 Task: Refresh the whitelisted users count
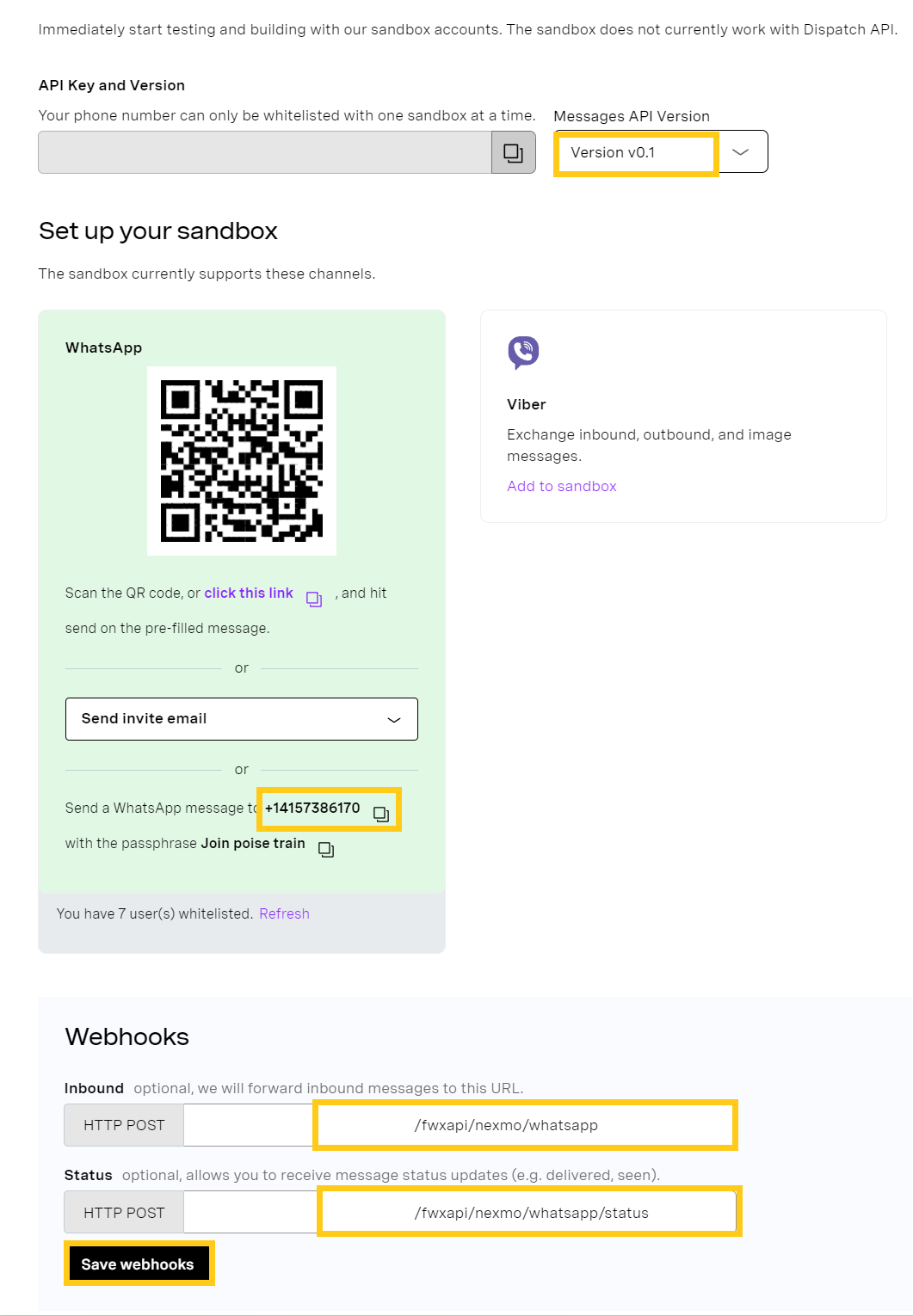[x=284, y=913]
